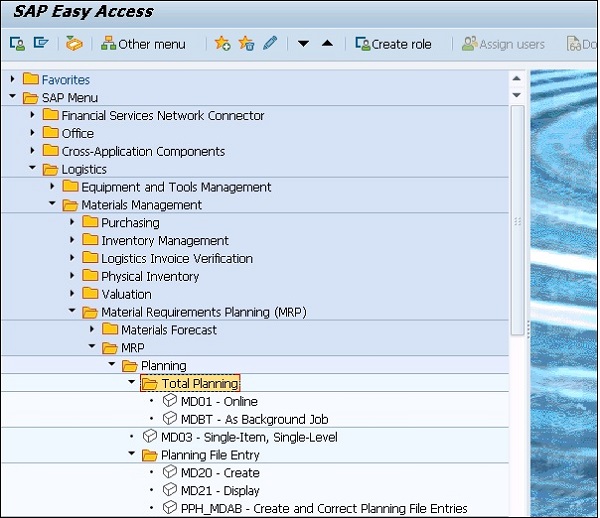The height and width of the screenshot is (518, 600).
Task: Click the Valuation folder icon
Action: (90, 293)
